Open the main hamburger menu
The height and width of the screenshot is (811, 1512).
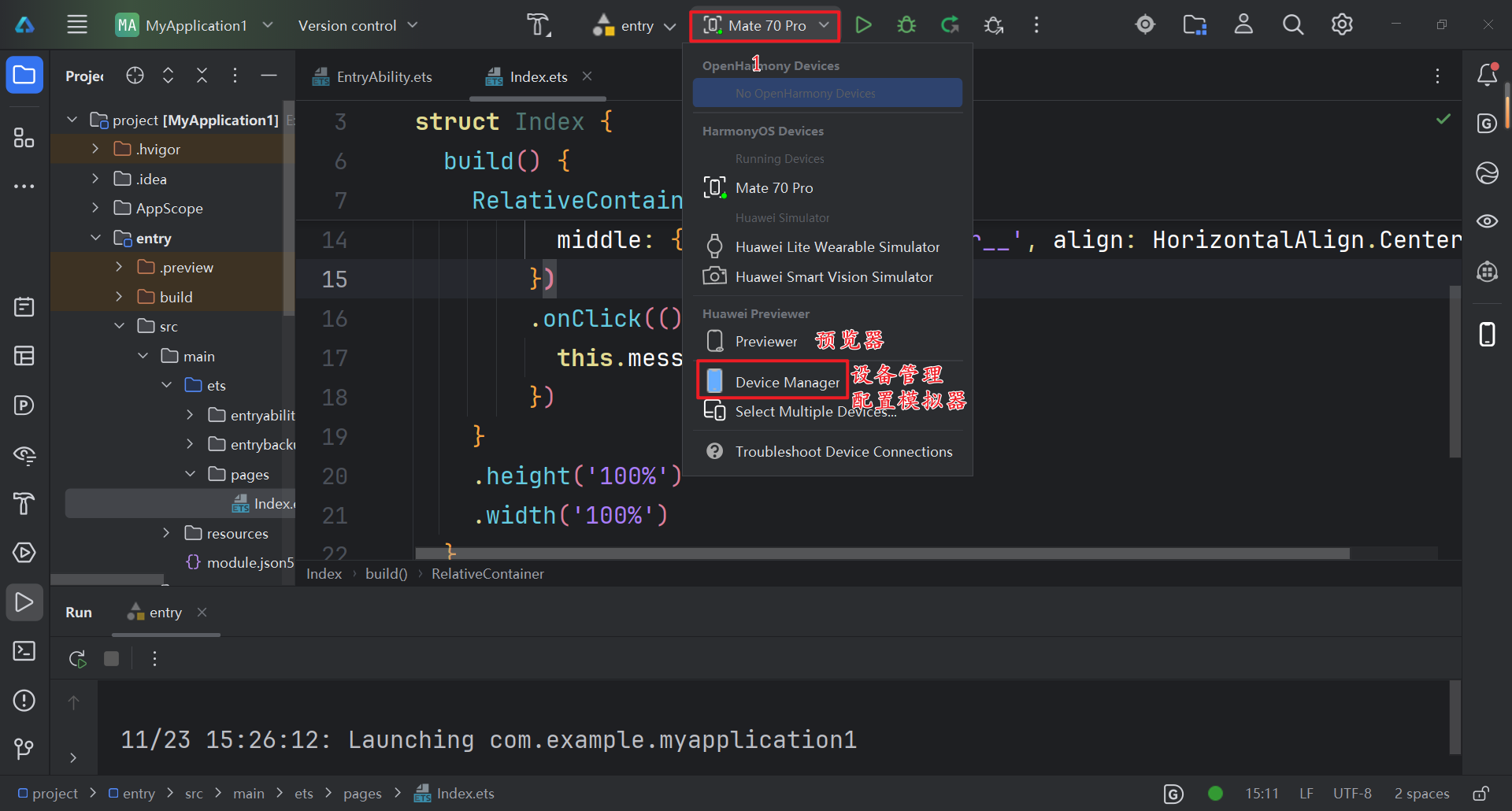pyautogui.click(x=77, y=25)
